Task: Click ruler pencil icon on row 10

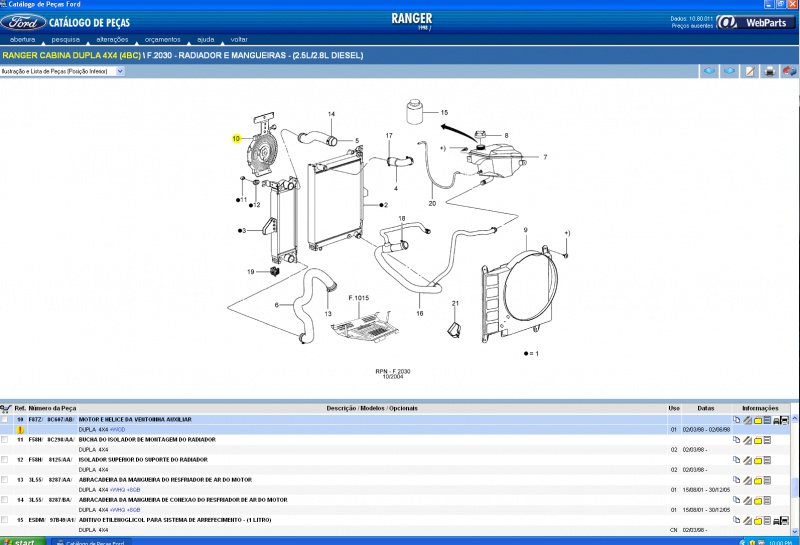Action: pyautogui.click(x=747, y=420)
